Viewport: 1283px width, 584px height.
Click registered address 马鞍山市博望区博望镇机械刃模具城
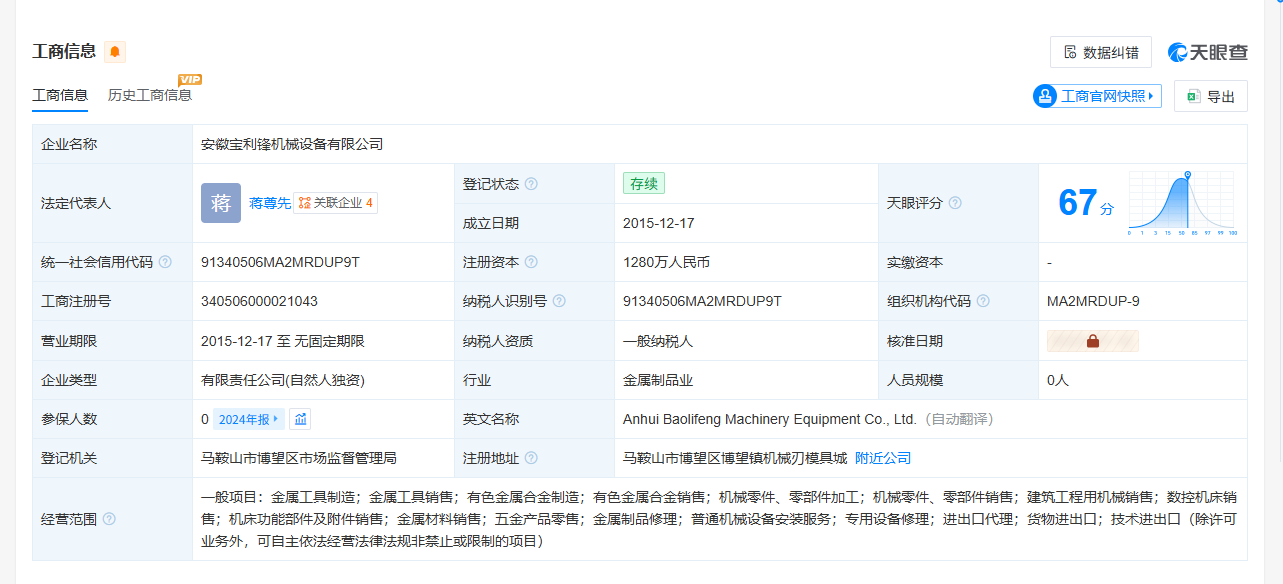(x=734, y=458)
